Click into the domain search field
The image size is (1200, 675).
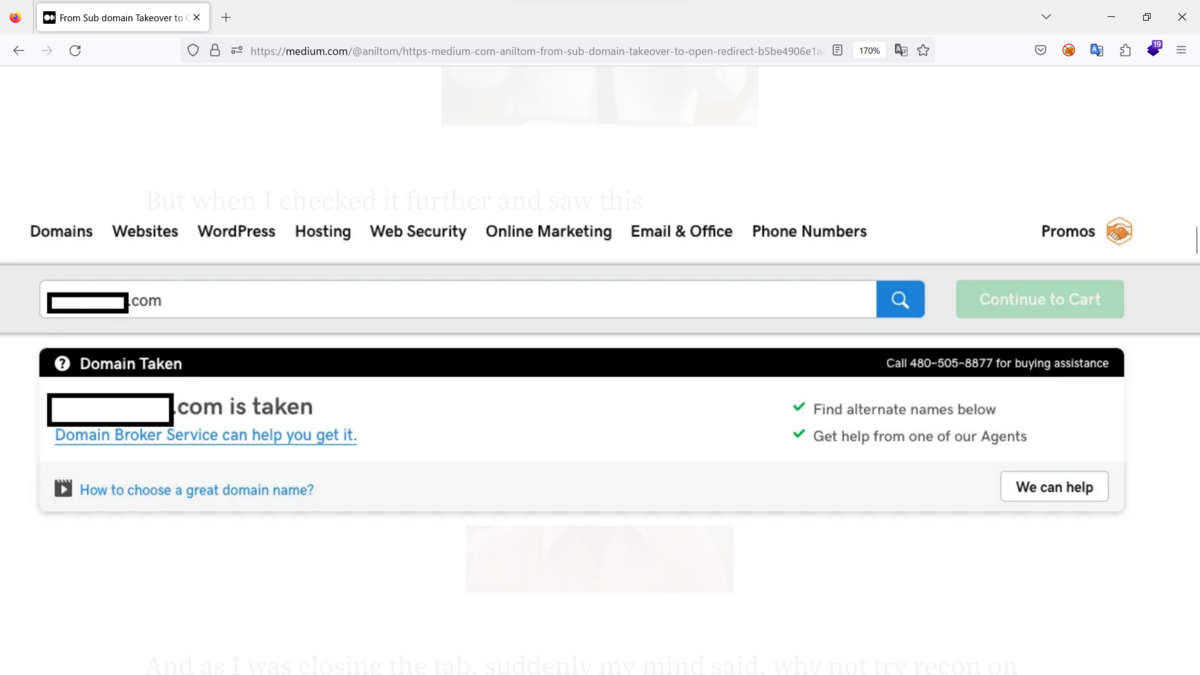pyautogui.click(x=458, y=299)
